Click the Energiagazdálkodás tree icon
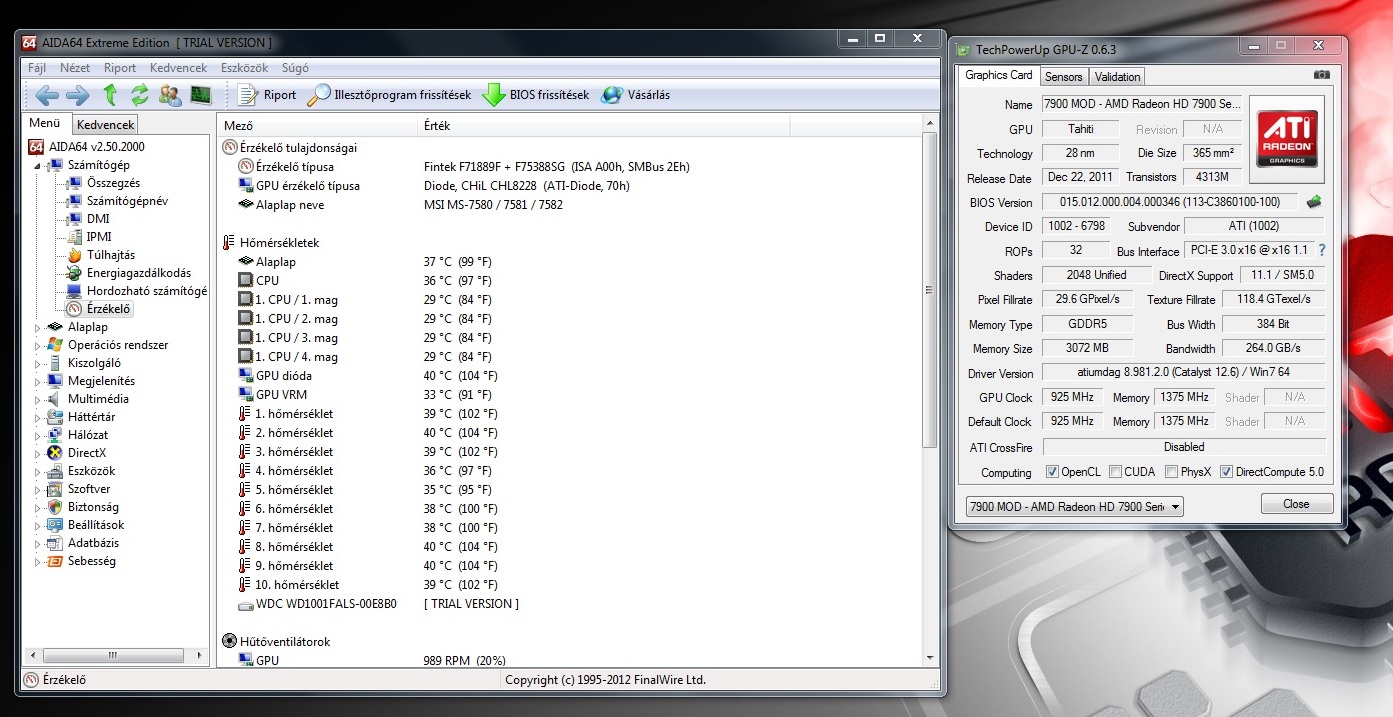Screen dimensions: 1393x717 click(x=74, y=273)
